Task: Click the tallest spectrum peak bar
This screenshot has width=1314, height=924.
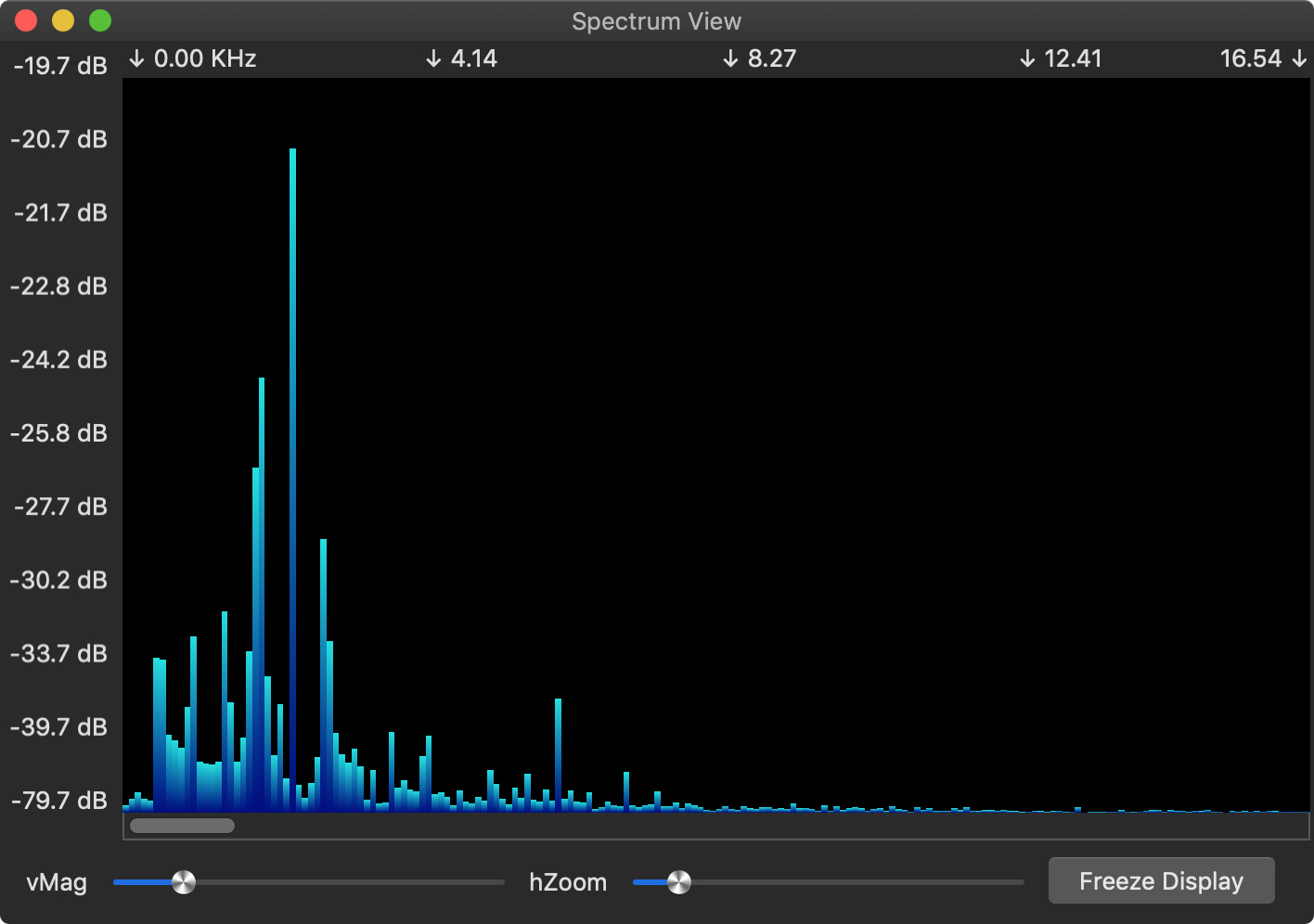Action: [292, 480]
